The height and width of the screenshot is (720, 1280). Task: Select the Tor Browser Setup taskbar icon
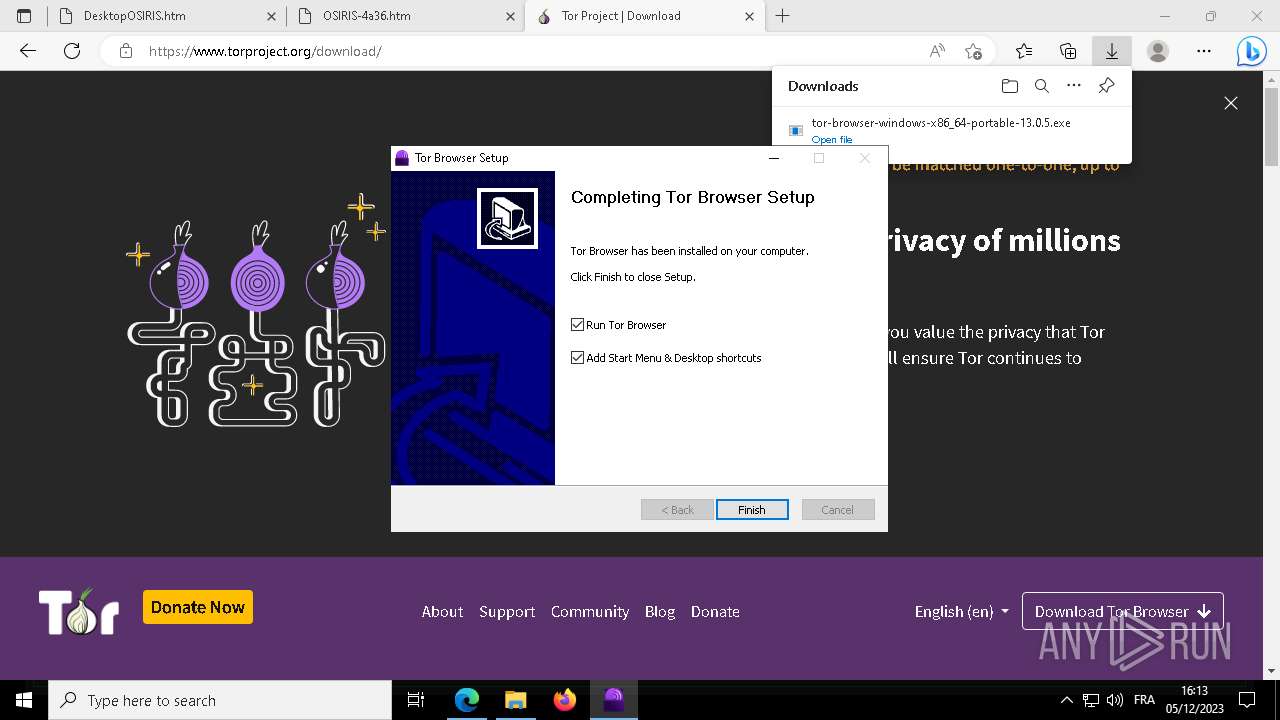(x=614, y=700)
